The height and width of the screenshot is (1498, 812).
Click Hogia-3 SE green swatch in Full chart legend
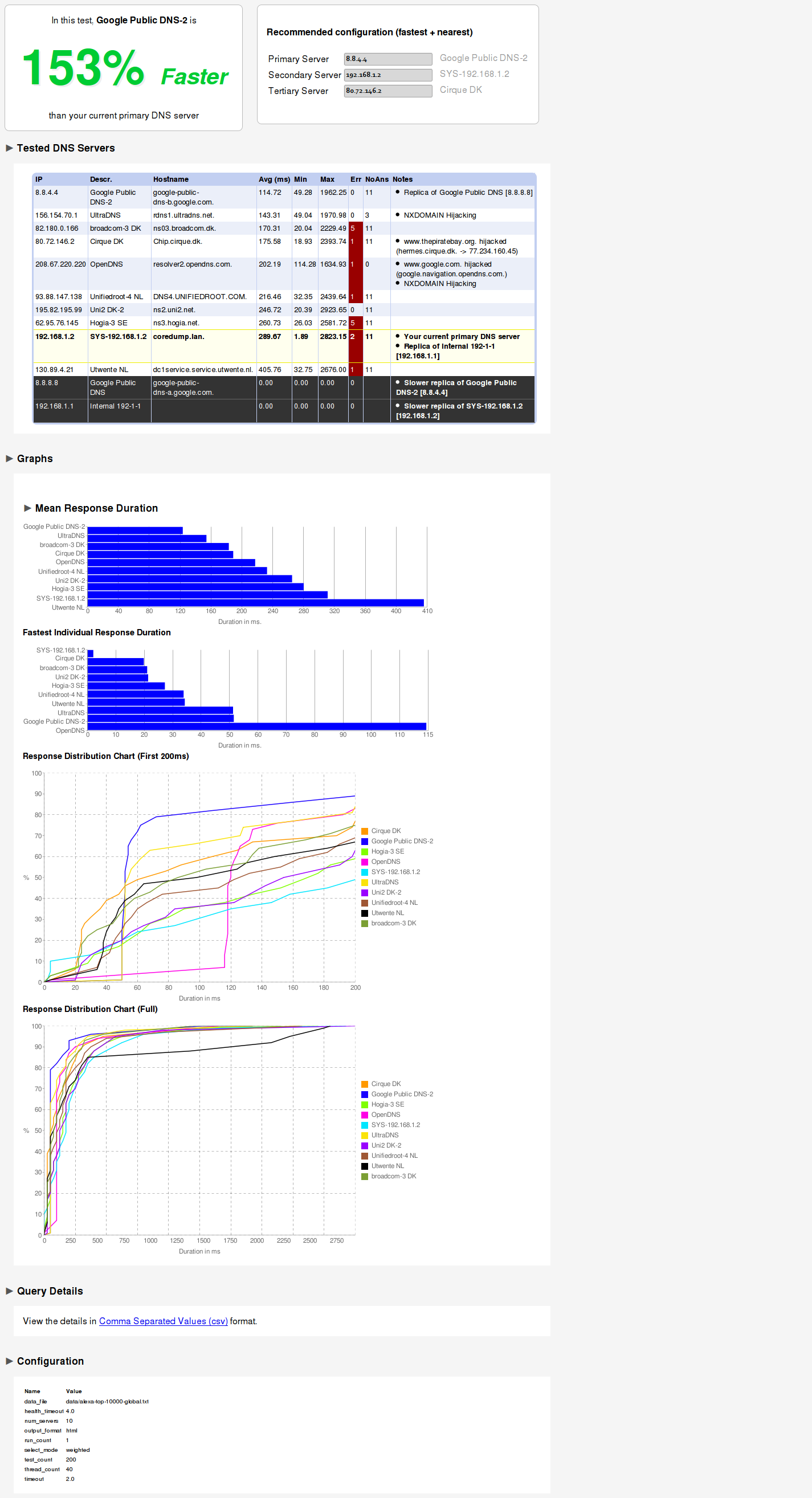[x=365, y=1105]
